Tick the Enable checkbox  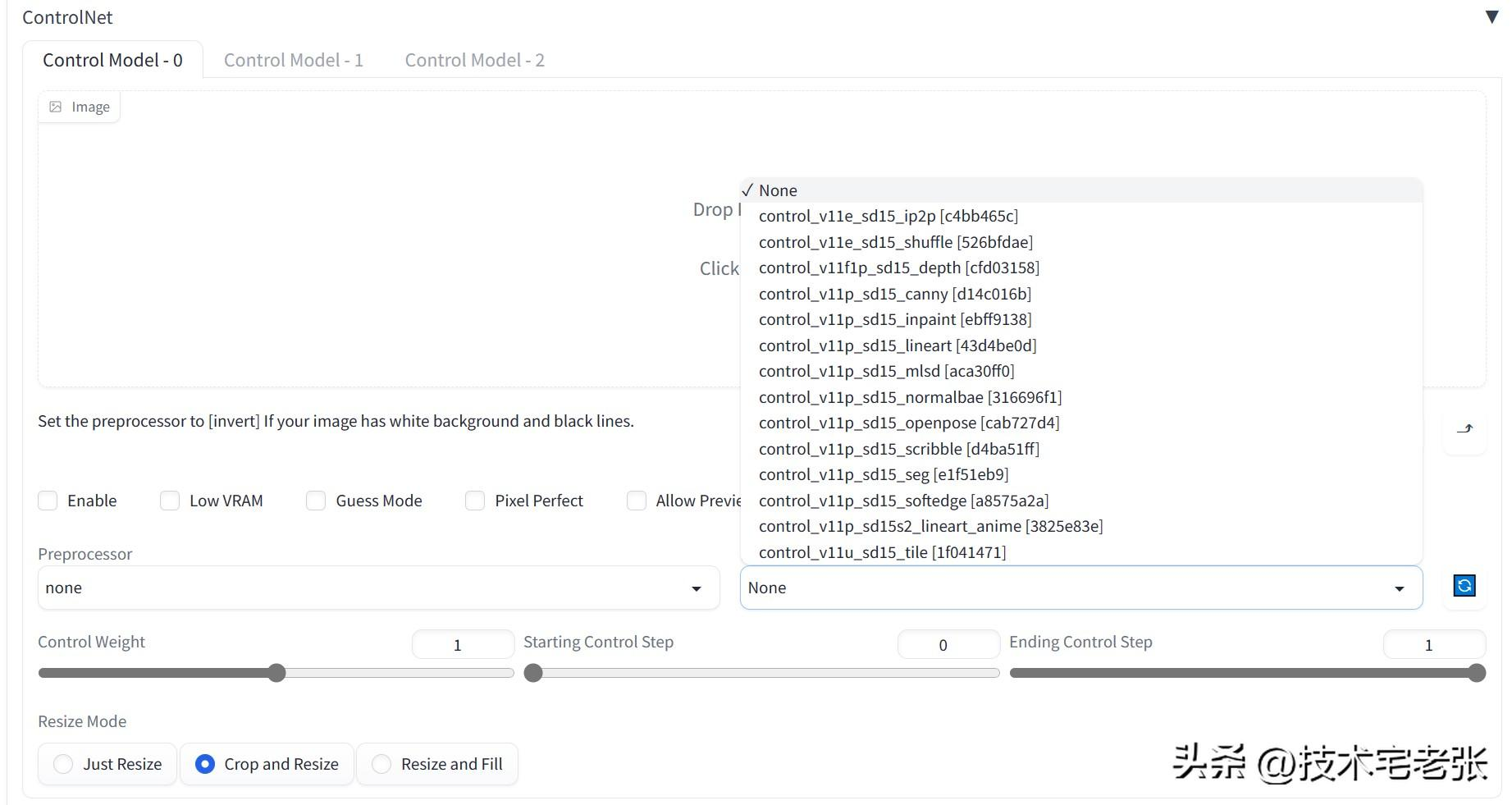pyautogui.click(x=48, y=501)
